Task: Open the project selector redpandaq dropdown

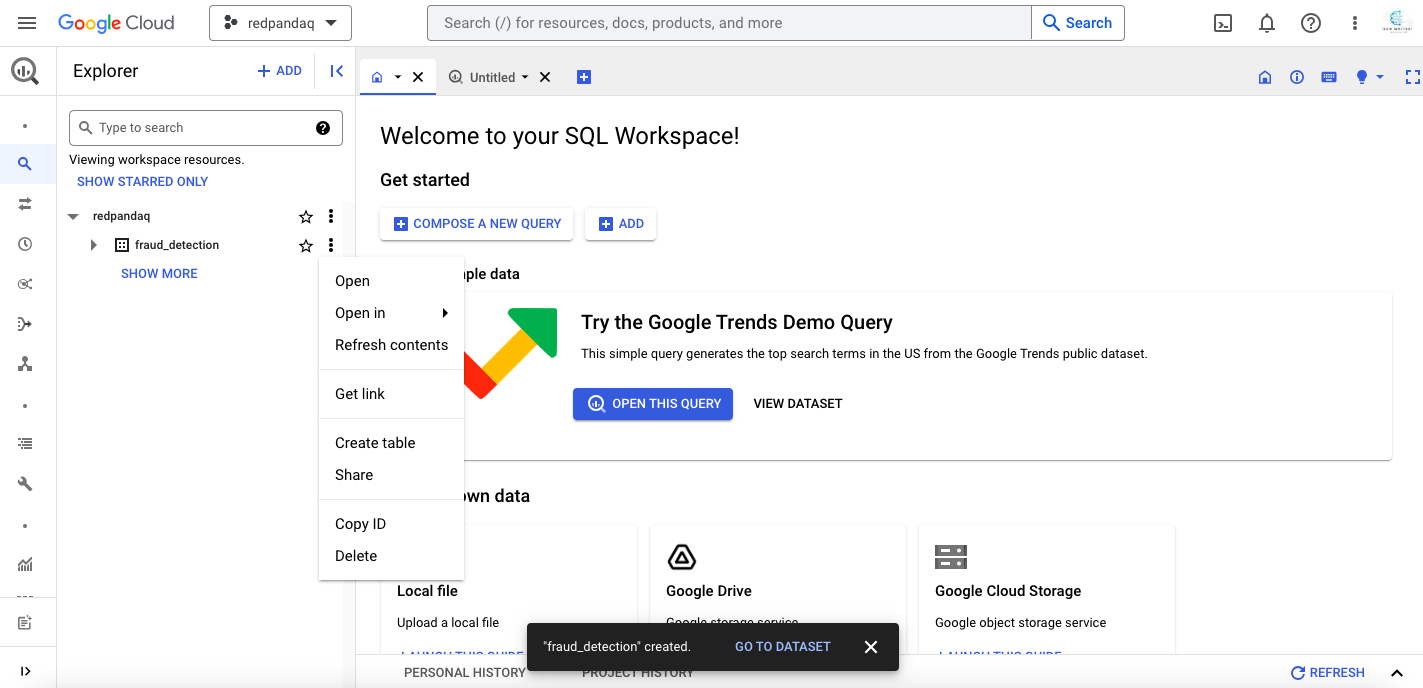Action: click(281, 23)
